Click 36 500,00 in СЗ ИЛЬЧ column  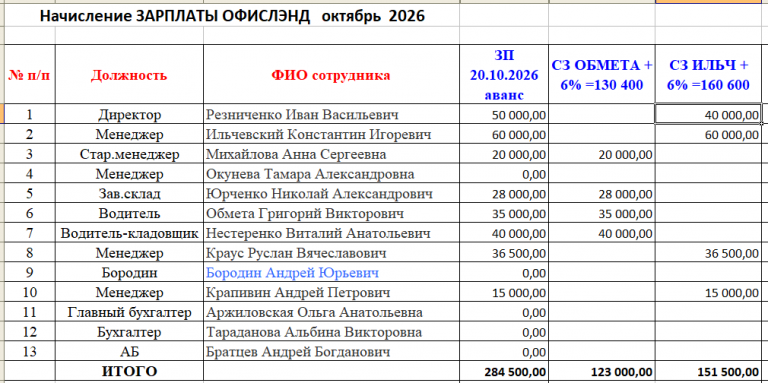[x=708, y=253]
